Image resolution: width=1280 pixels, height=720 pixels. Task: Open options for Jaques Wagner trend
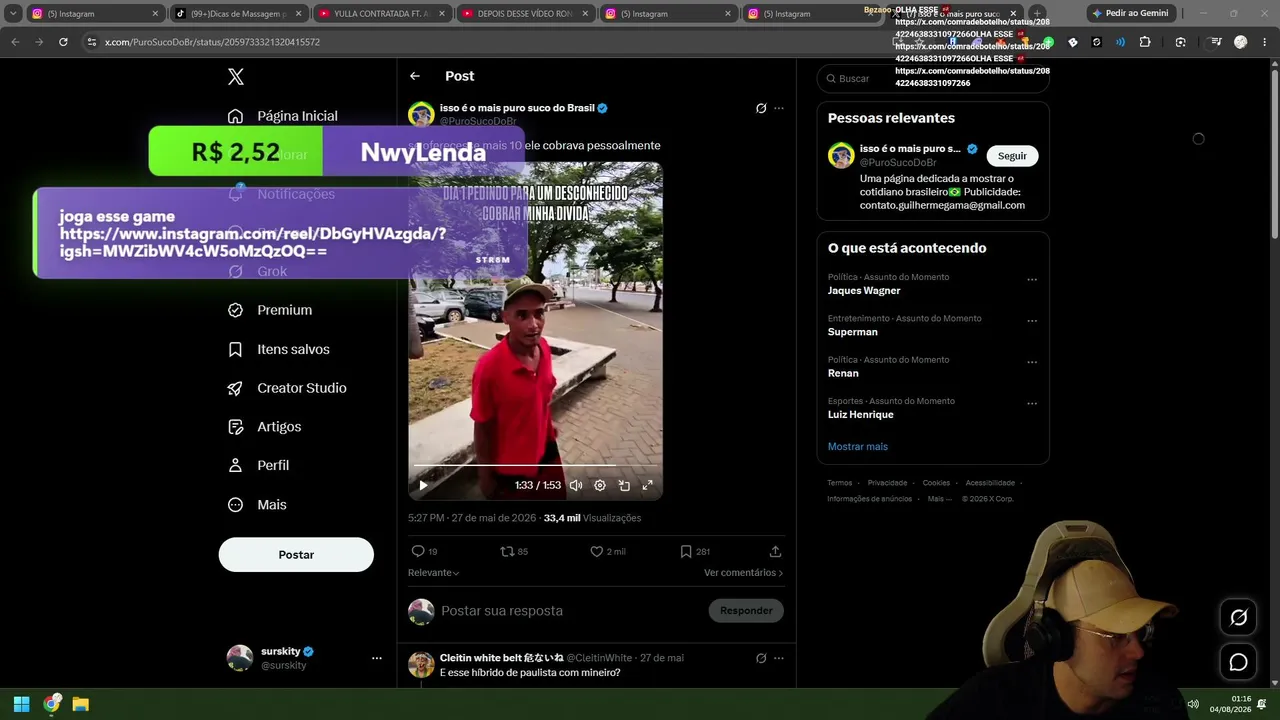(1032, 280)
